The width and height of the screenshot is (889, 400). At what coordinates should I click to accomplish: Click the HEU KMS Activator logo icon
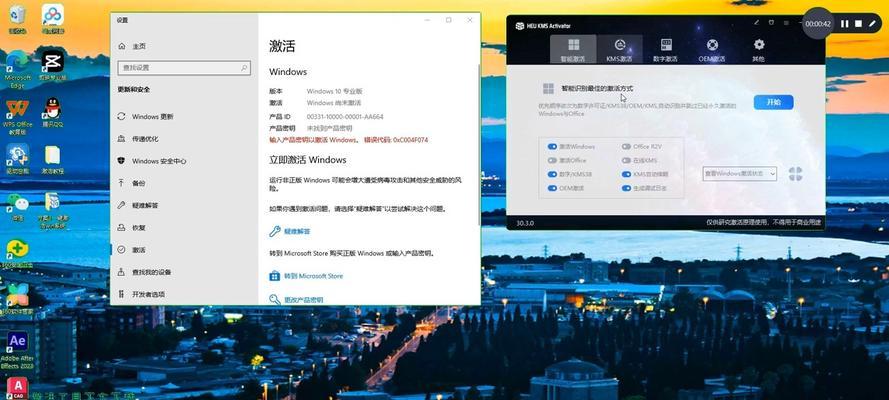[x=519, y=26]
